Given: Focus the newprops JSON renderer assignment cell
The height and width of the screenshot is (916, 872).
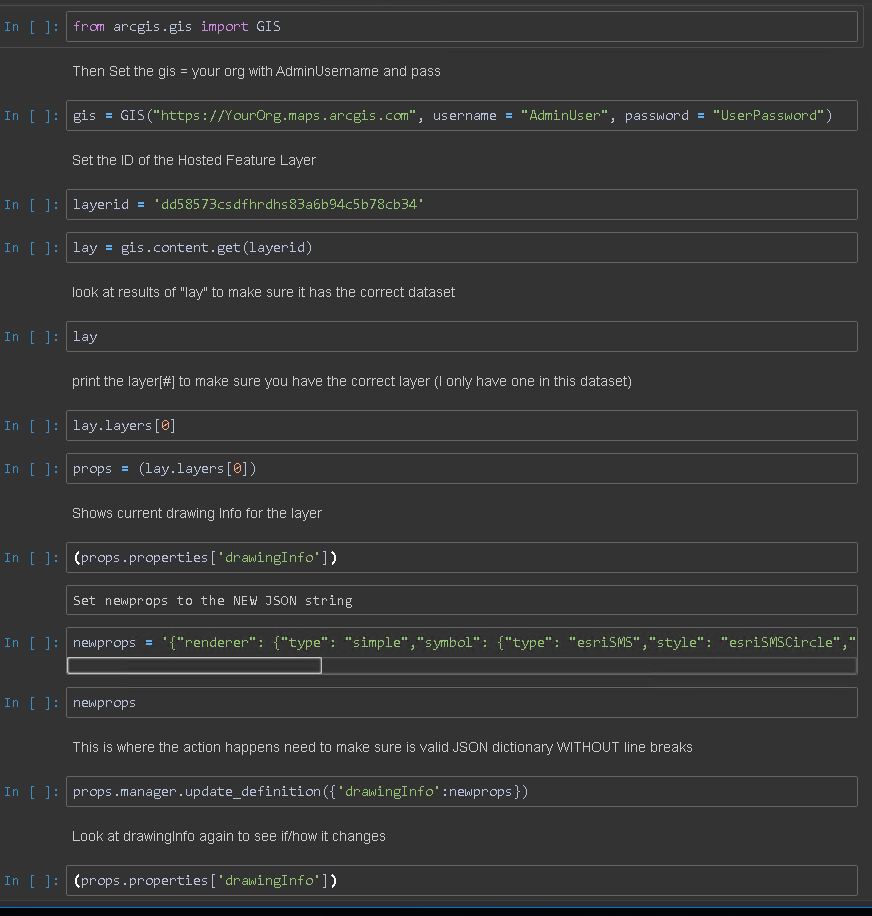Looking at the screenshot, I should click(x=462, y=642).
